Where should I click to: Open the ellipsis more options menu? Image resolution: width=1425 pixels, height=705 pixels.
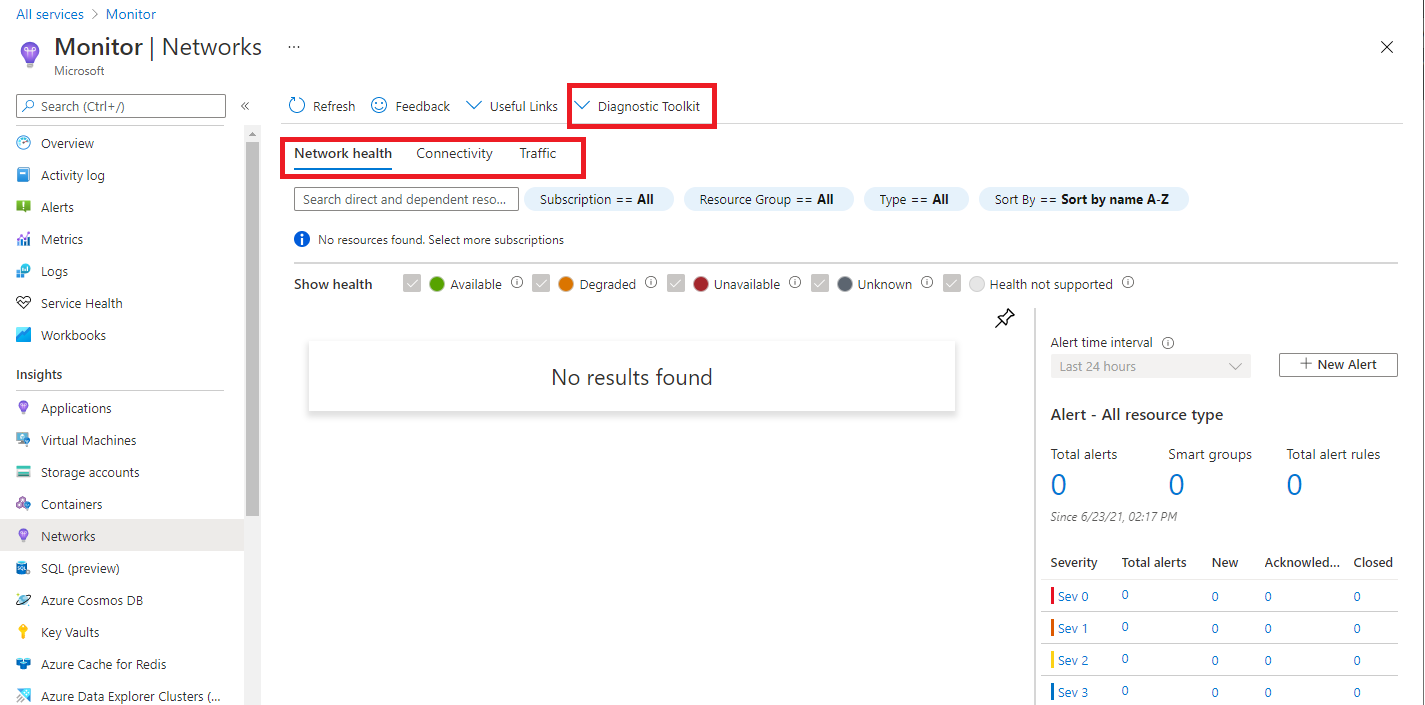pos(294,47)
